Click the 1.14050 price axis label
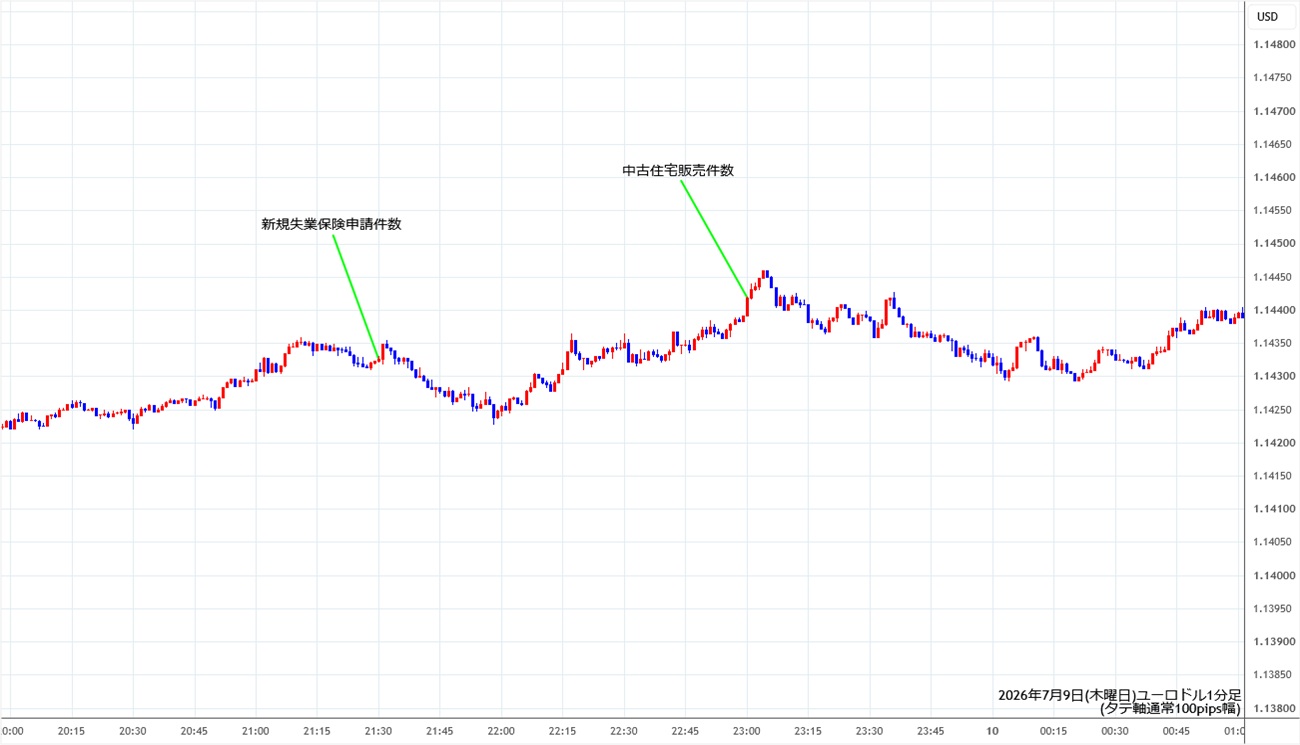The width and height of the screenshot is (1300, 745). [1273, 542]
